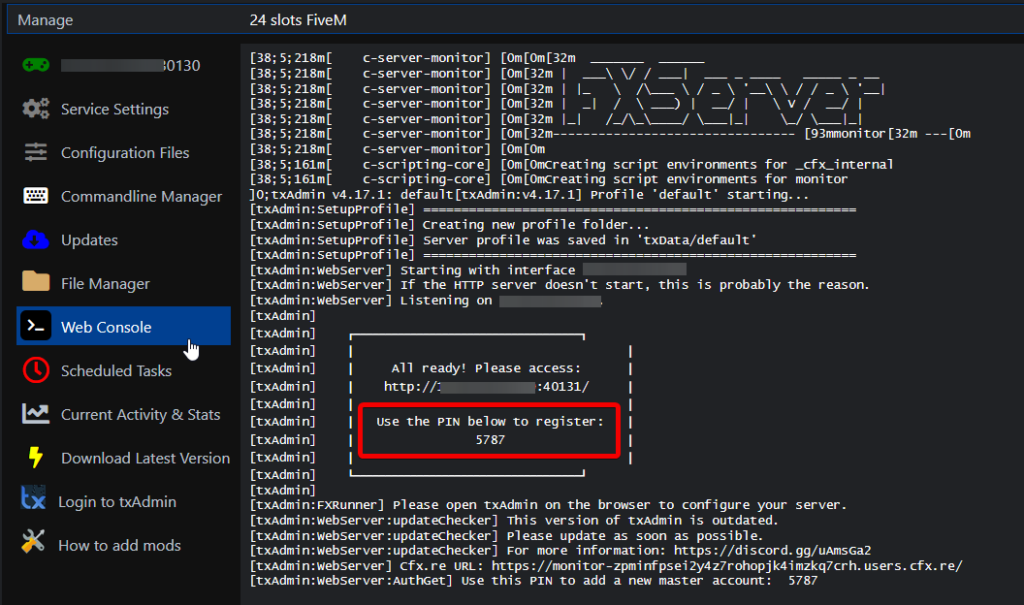Viewport: 1024px width, 605px height.
Task: Click the Current Activity chart icon
Action: pos(35,414)
